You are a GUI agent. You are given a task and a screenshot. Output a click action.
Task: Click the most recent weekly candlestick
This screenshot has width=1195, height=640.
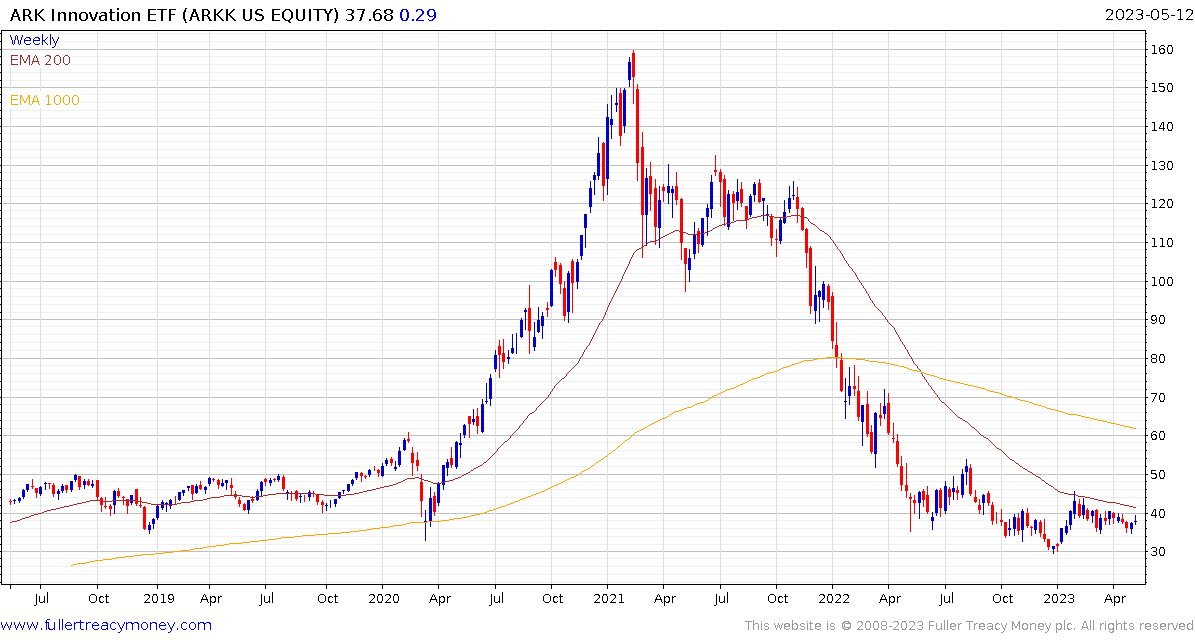pyautogui.click(x=1136, y=520)
